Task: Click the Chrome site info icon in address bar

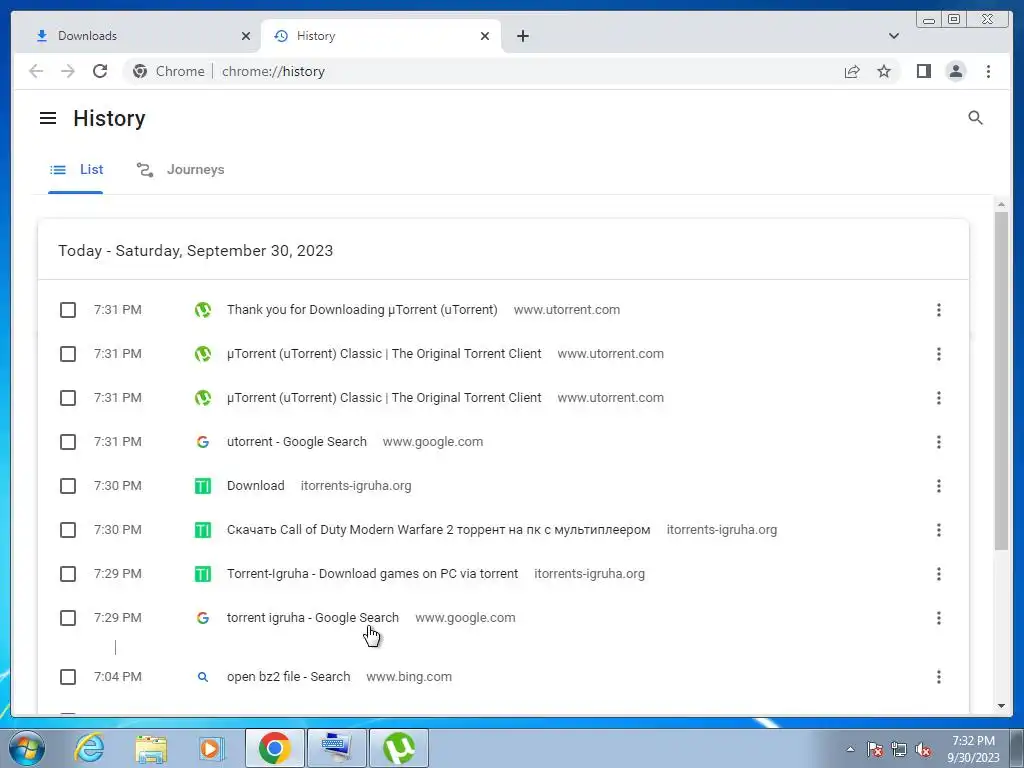Action: coord(140,71)
